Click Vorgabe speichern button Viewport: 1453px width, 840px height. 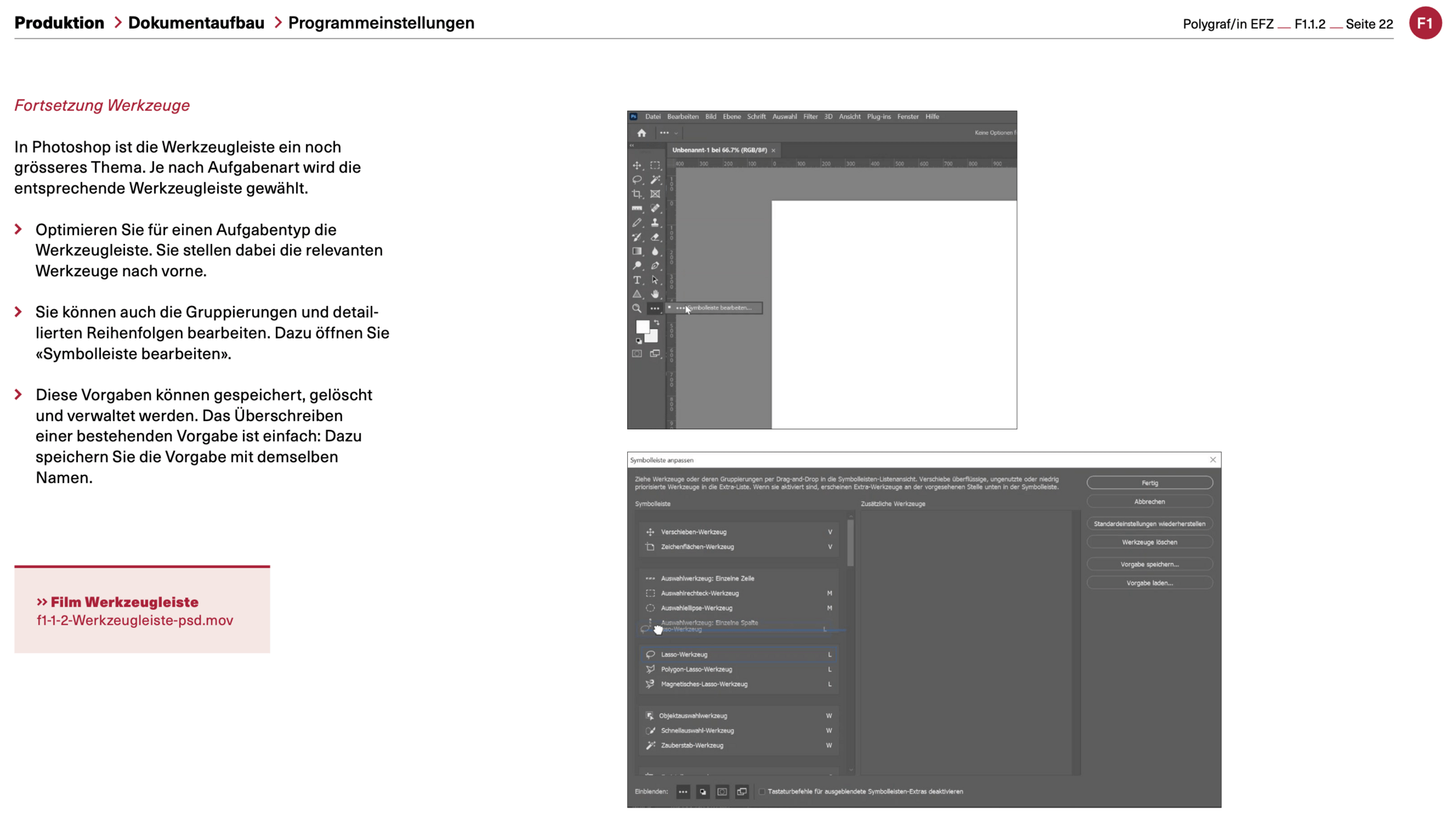(1149, 564)
